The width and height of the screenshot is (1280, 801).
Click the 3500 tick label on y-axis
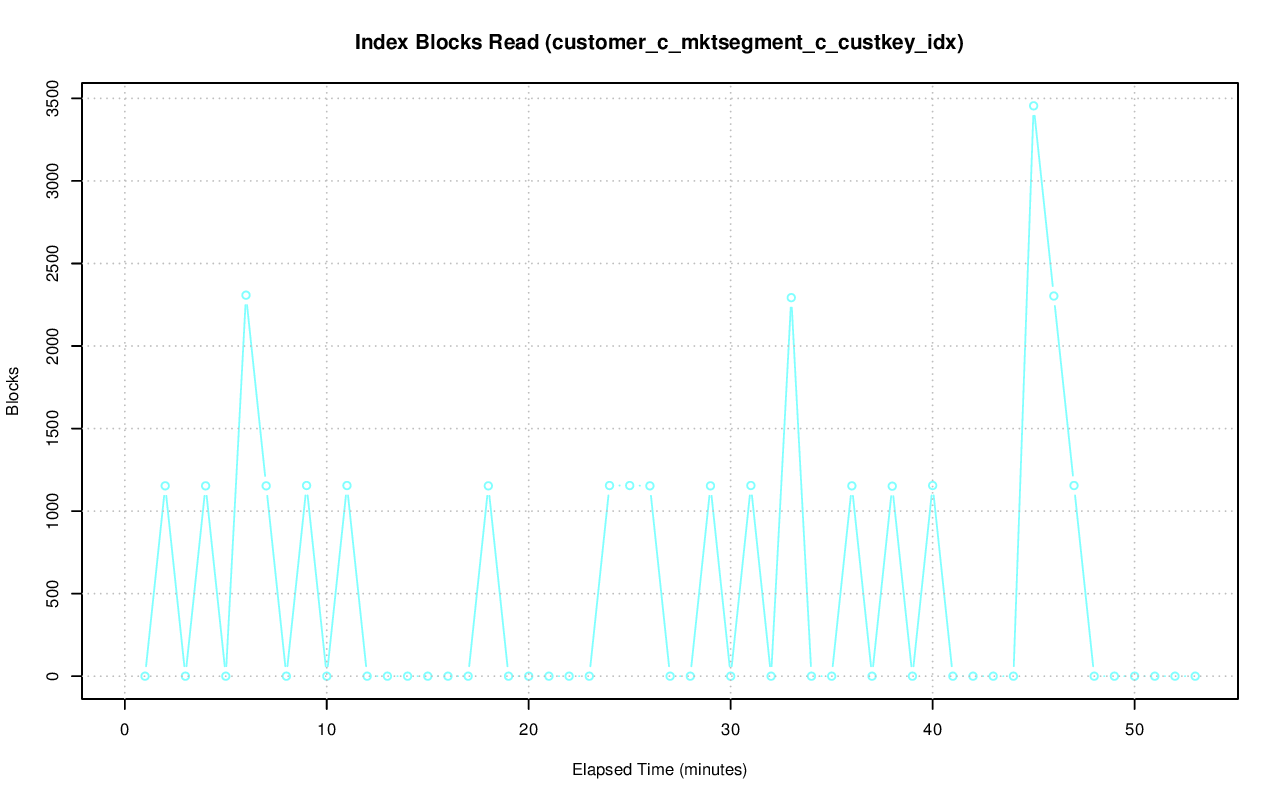[x=53, y=98]
